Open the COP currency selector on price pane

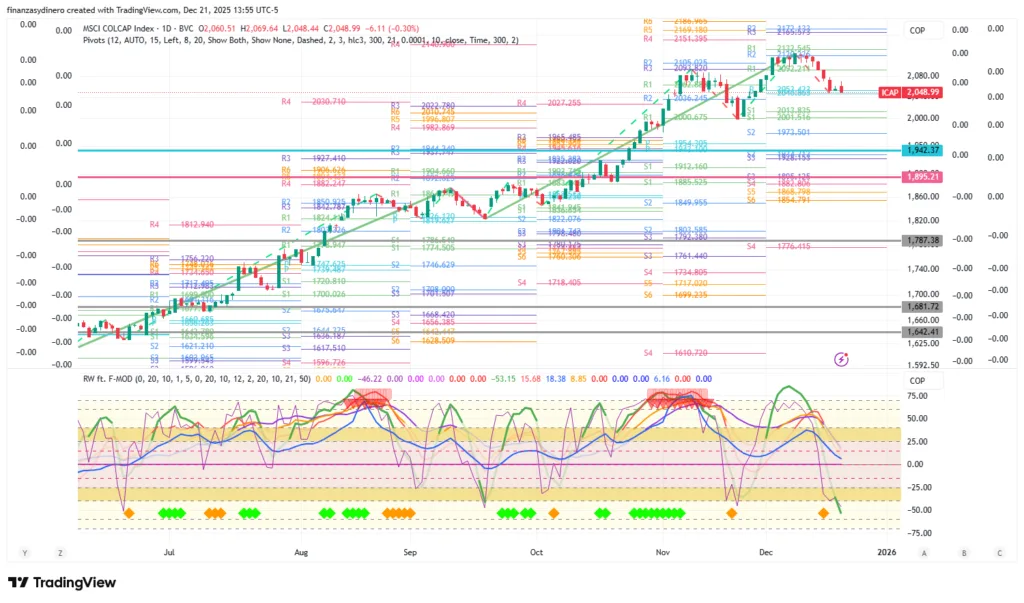coord(917,31)
